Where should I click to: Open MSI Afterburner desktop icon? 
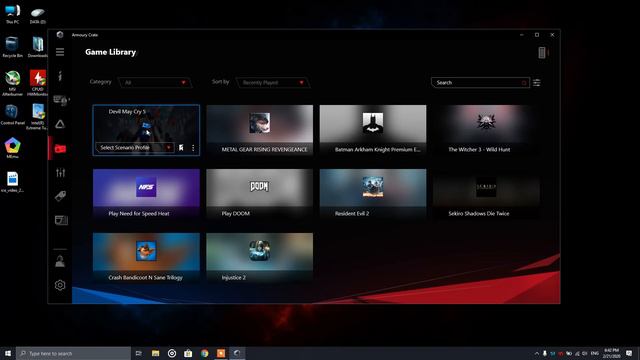(x=13, y=83)
